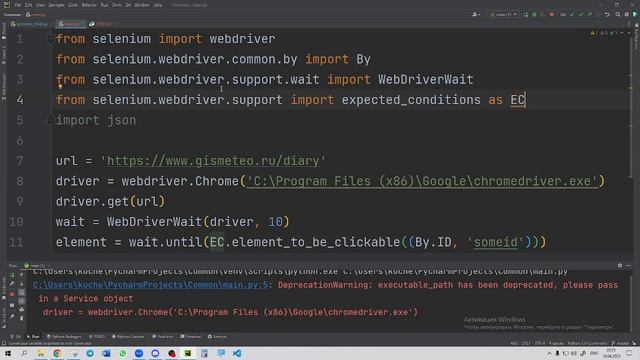Open the user account dropdown in toolbar
The width and height of the screenshot is (640, 360).
click(x=476, y=15)
